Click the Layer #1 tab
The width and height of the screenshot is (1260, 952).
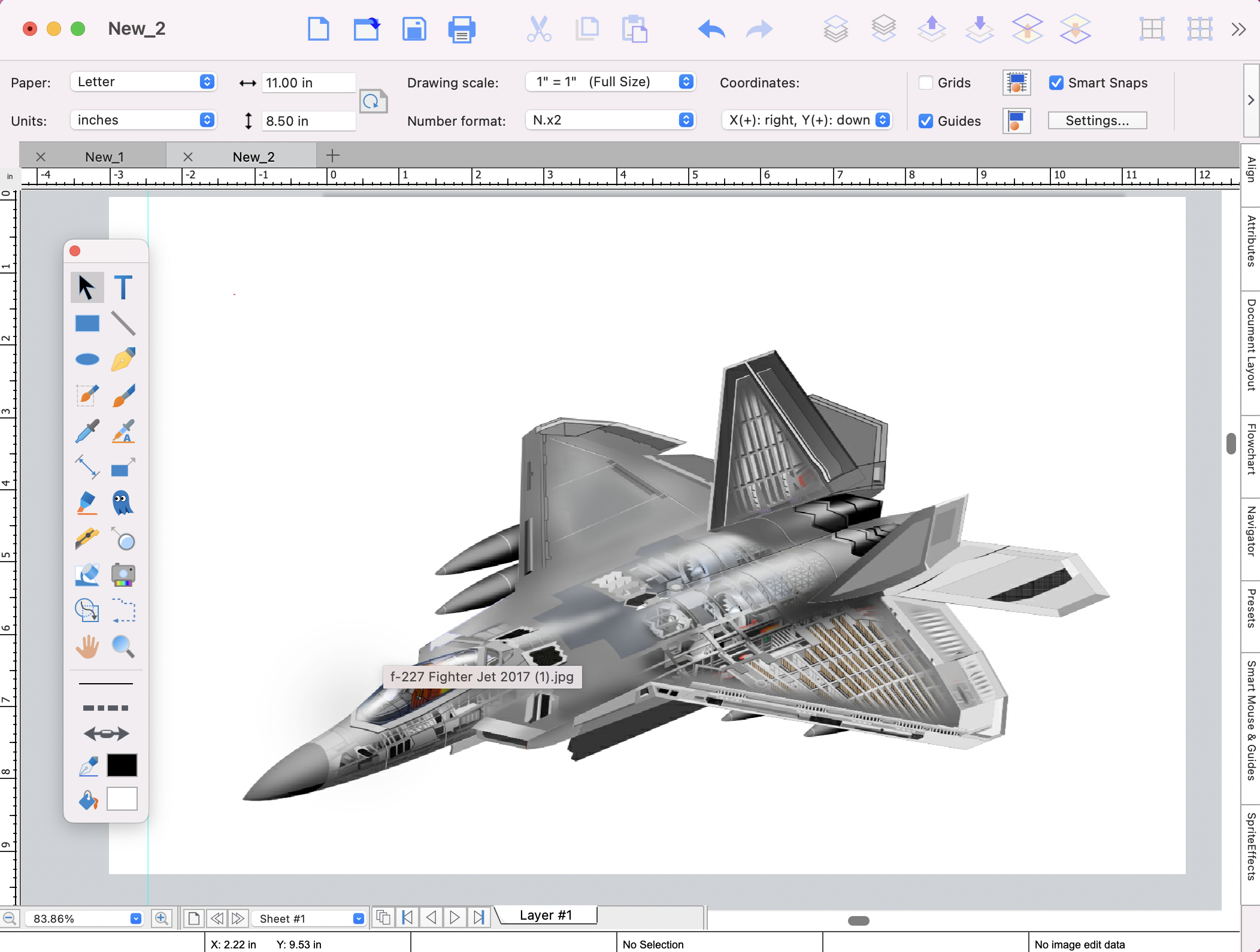pyautogui.click(x=546, y=915)
